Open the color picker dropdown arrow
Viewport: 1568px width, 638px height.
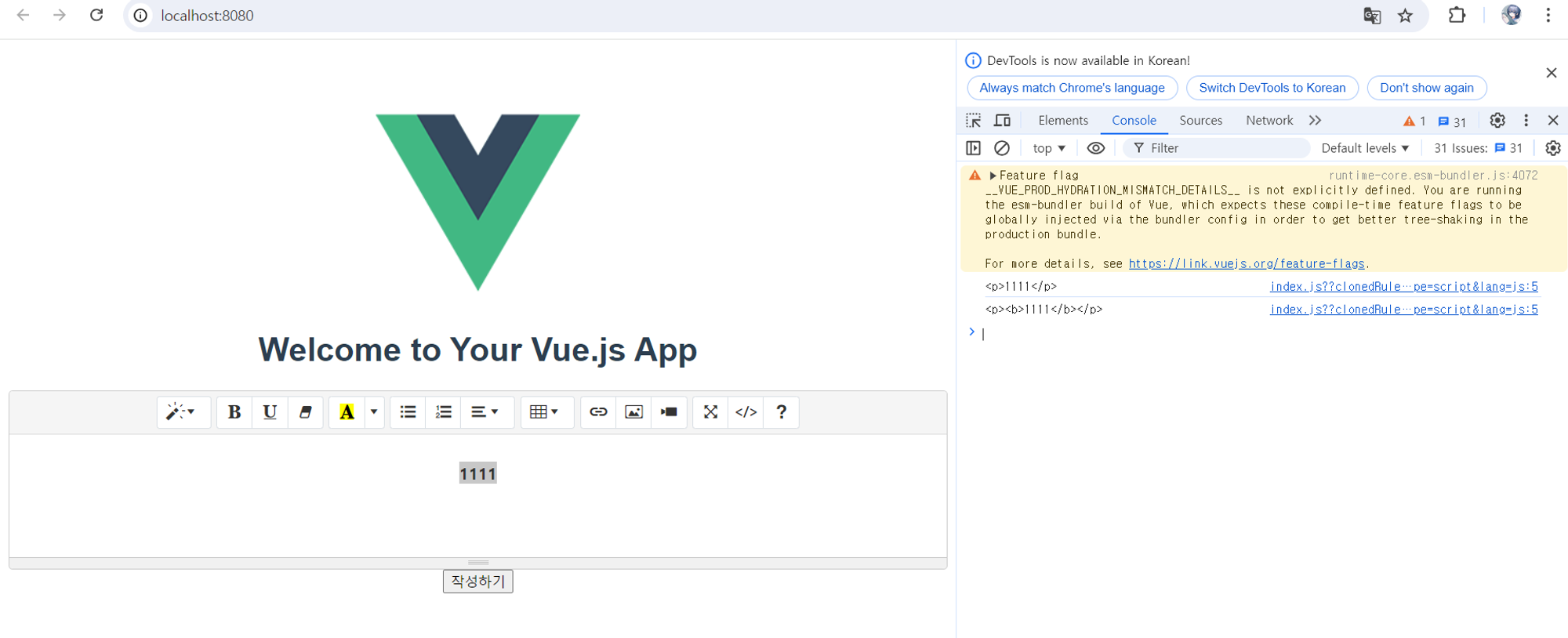tap(374, 412)
